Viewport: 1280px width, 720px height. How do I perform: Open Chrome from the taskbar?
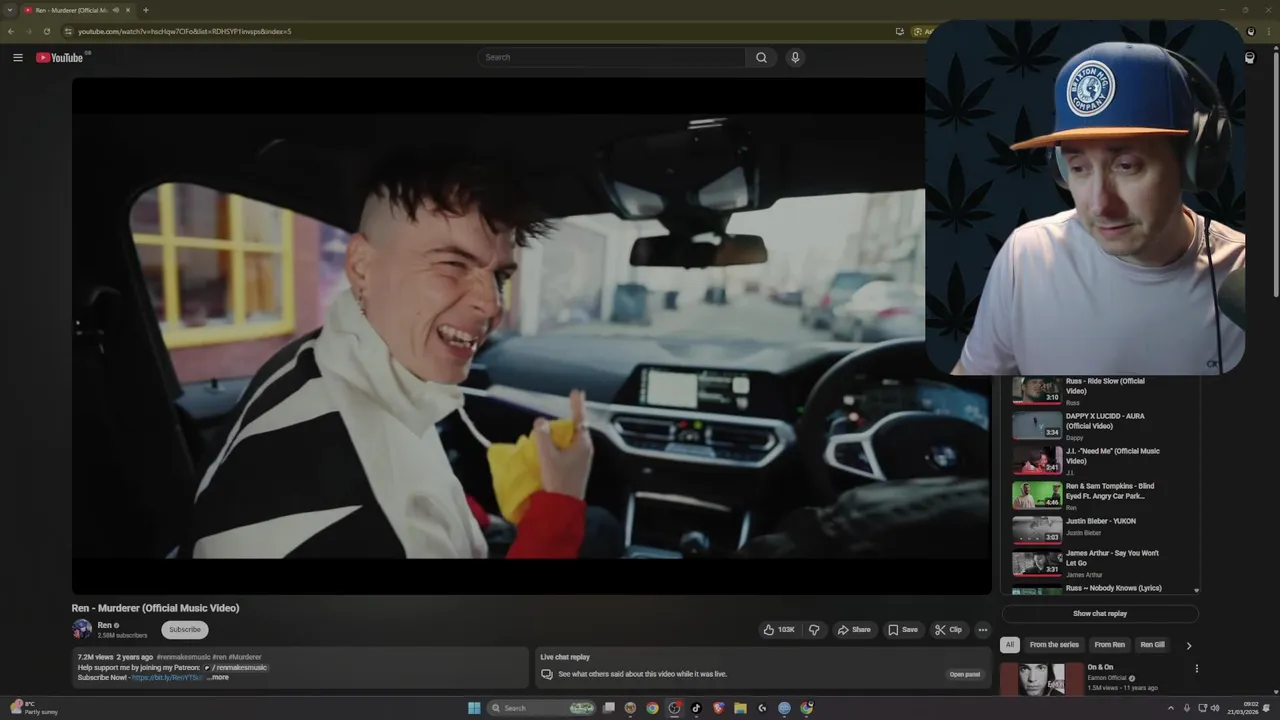click(x=652, y=708)
